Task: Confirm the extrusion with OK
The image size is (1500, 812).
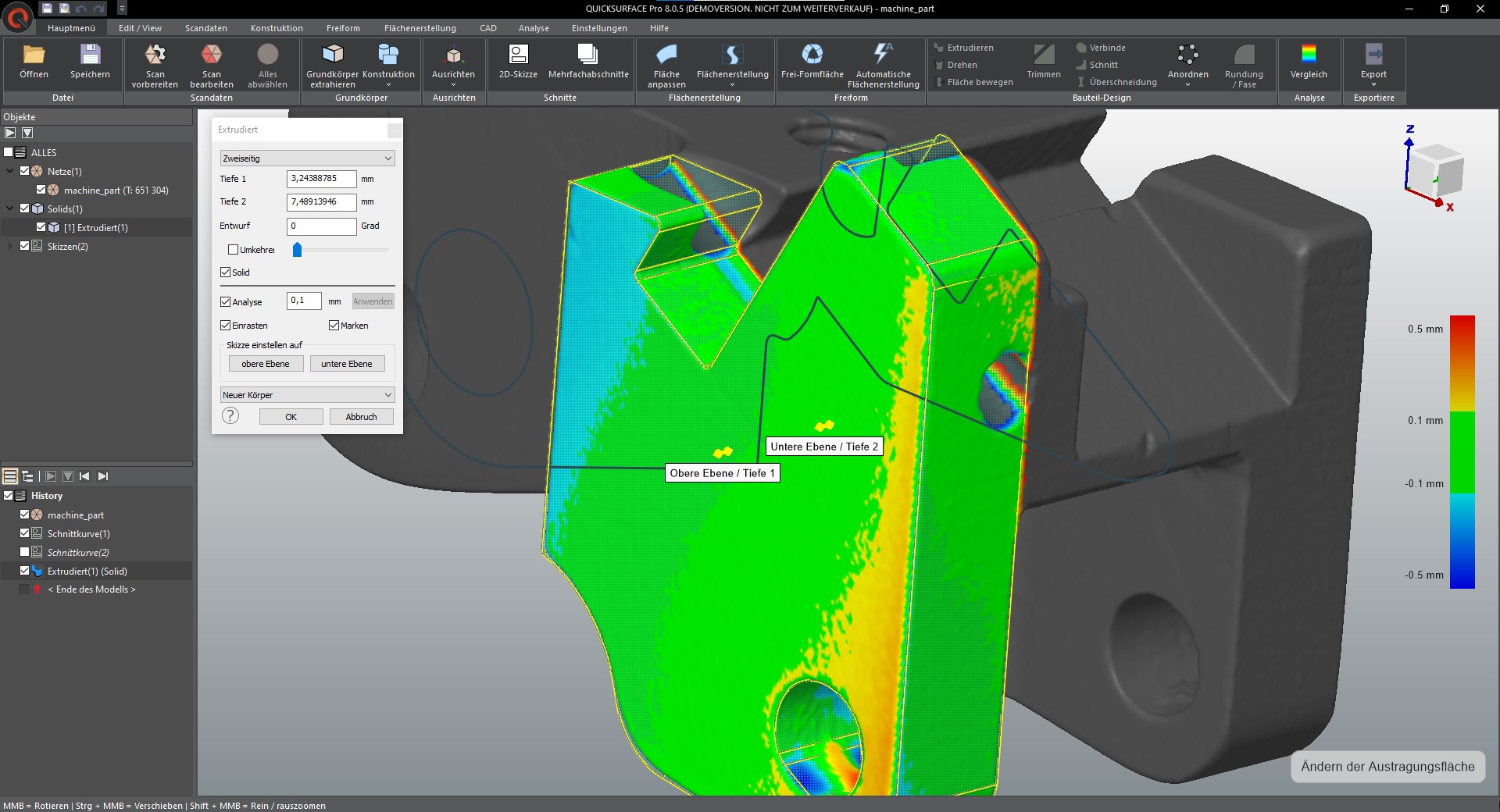Action: click(291, 417)
